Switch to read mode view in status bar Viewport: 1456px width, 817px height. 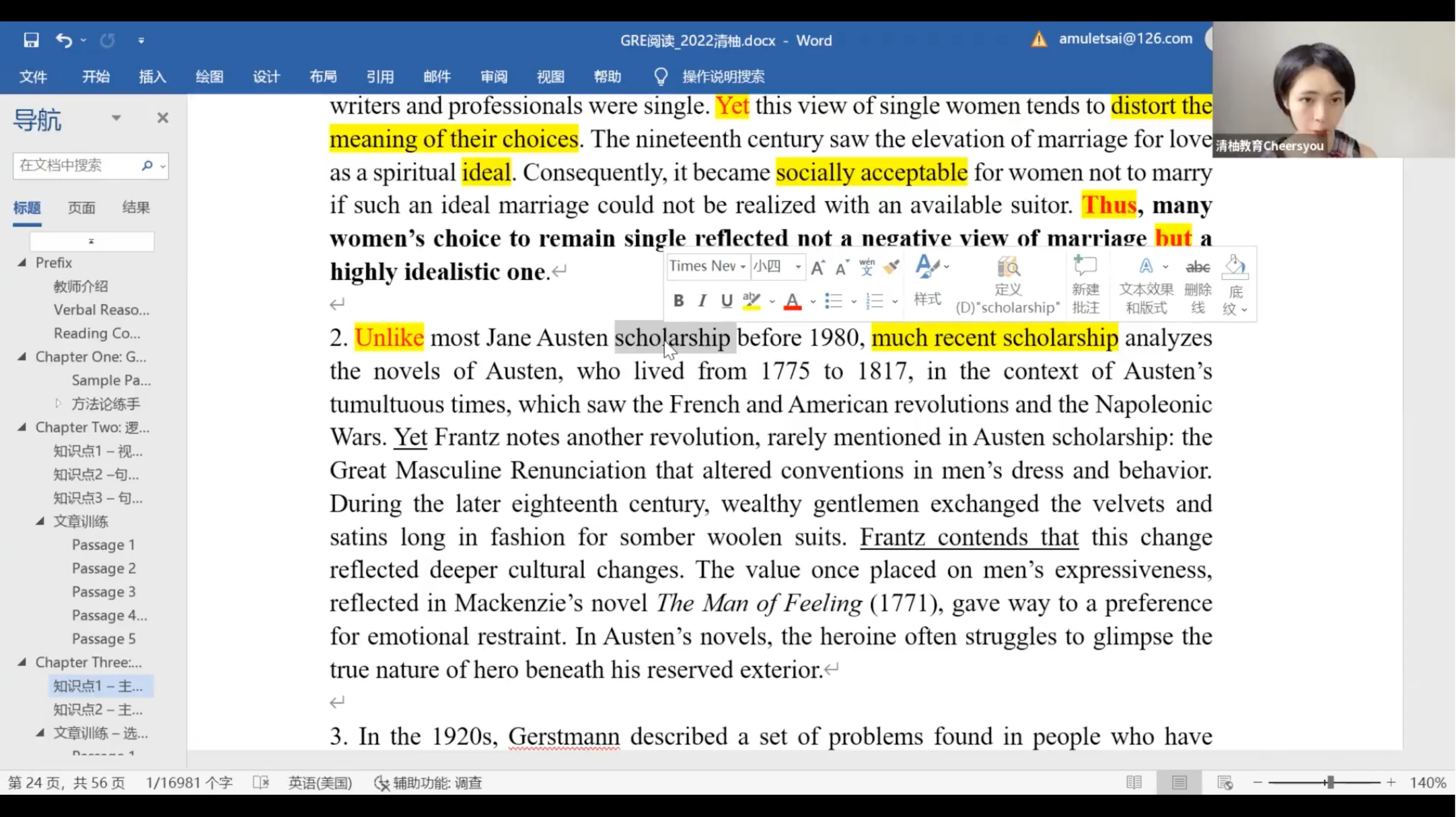coord(1134,782)
